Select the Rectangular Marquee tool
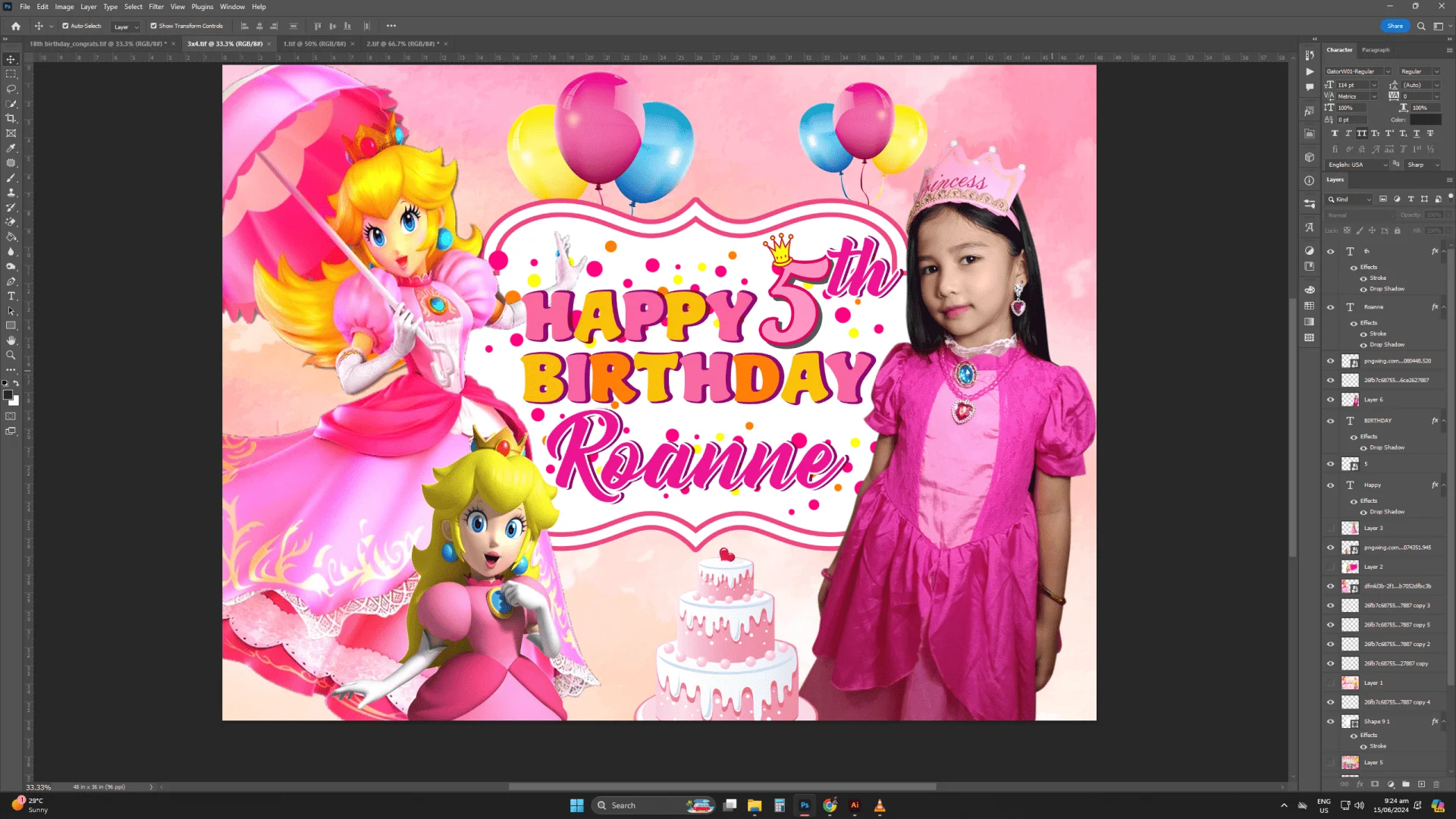The image size is (1456, 819). pos(11,74)
